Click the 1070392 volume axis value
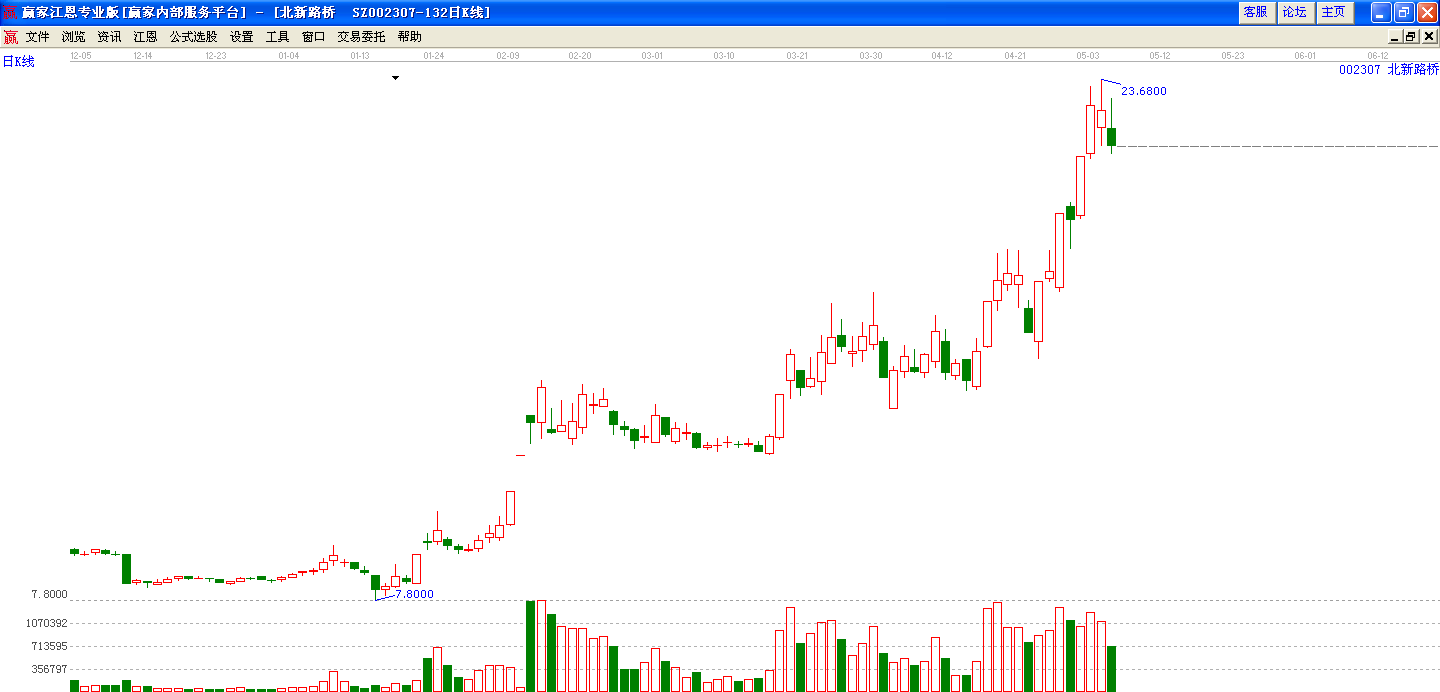The width and height of the screenshot is (1440, 692). click(46, 623)
